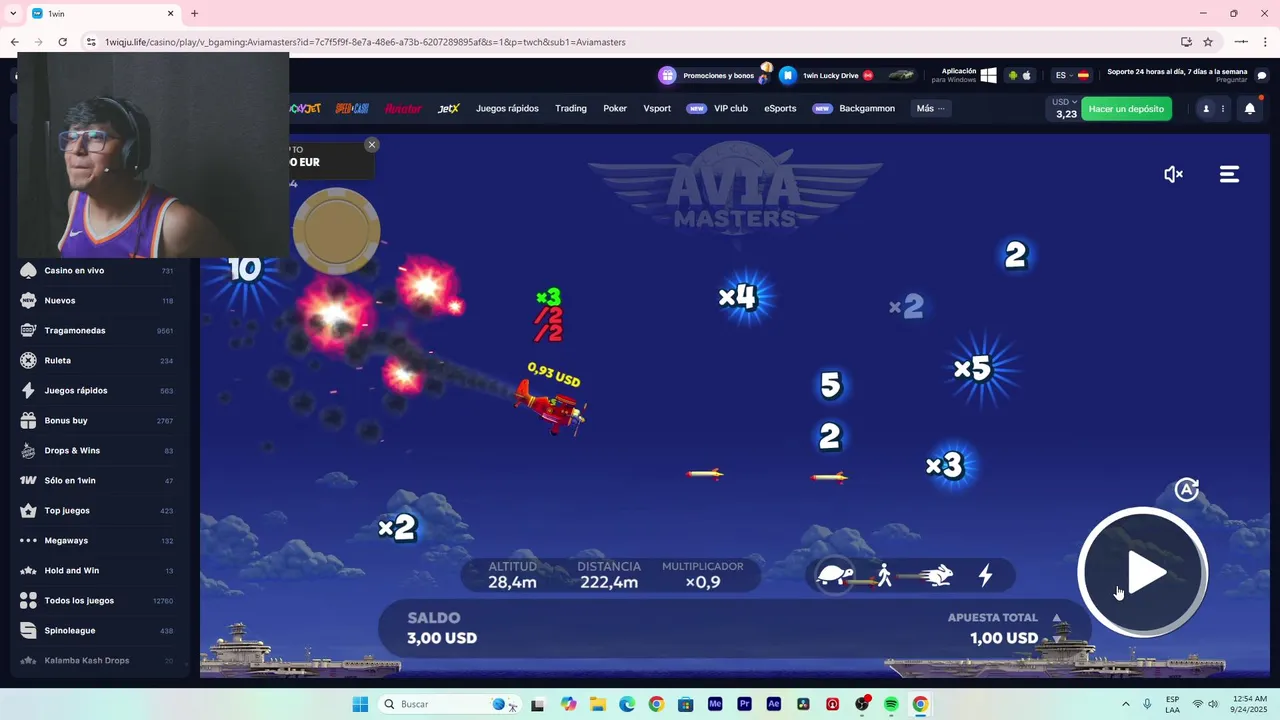
Task: Open Premiere Pro from the taskbar
Action: tap(744, 704)
